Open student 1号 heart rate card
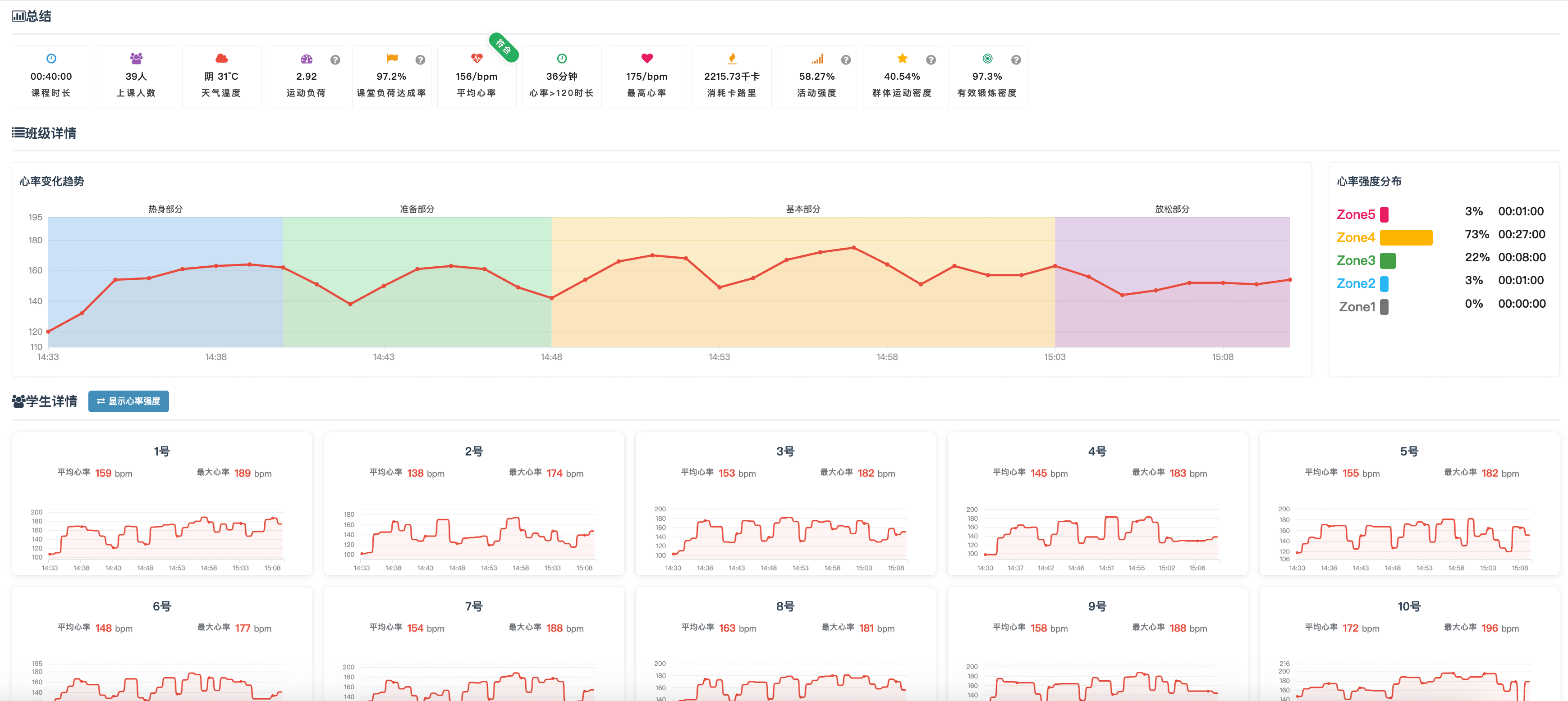Screen dimensions: 1568x701 tap(162, 504)
